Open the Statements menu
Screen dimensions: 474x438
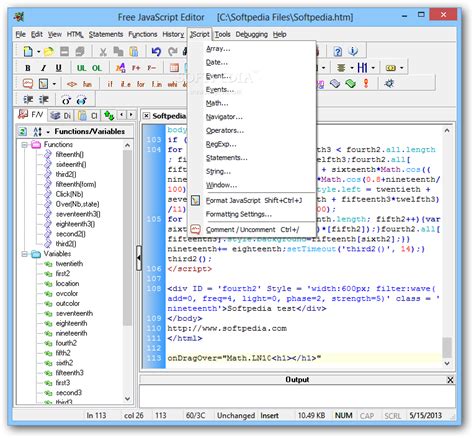106,34
